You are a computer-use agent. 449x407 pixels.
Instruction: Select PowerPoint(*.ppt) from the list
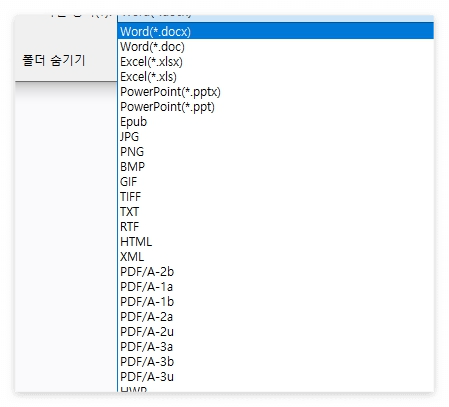click(x=276, y=107)
